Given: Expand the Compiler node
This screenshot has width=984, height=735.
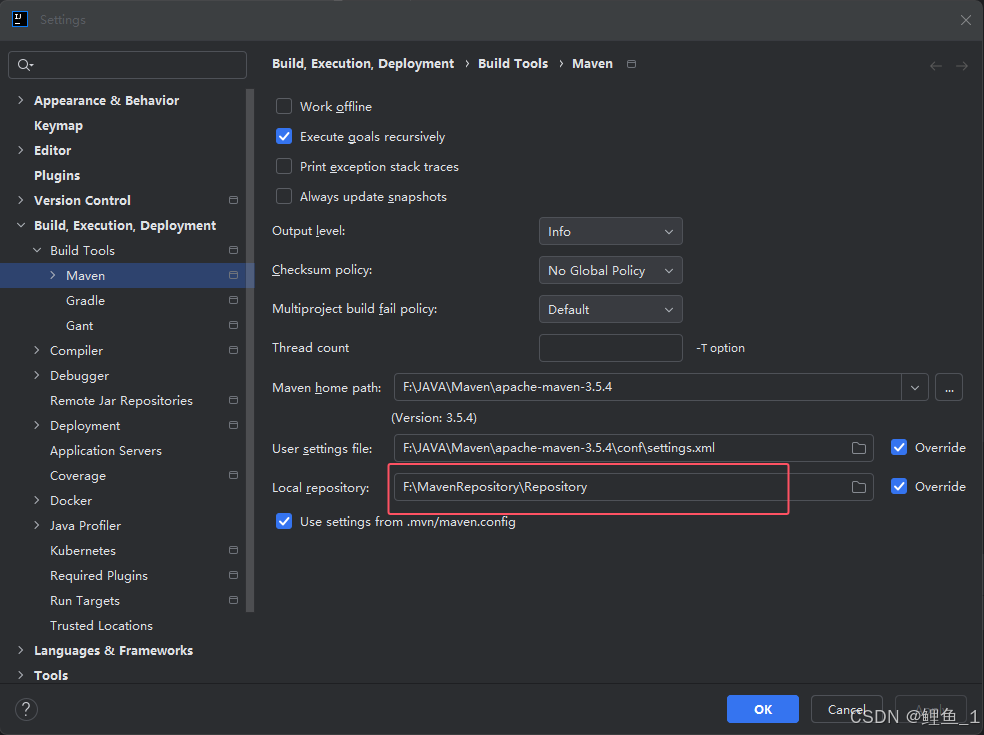Looking at the screenshot, I should coord(37,350).
